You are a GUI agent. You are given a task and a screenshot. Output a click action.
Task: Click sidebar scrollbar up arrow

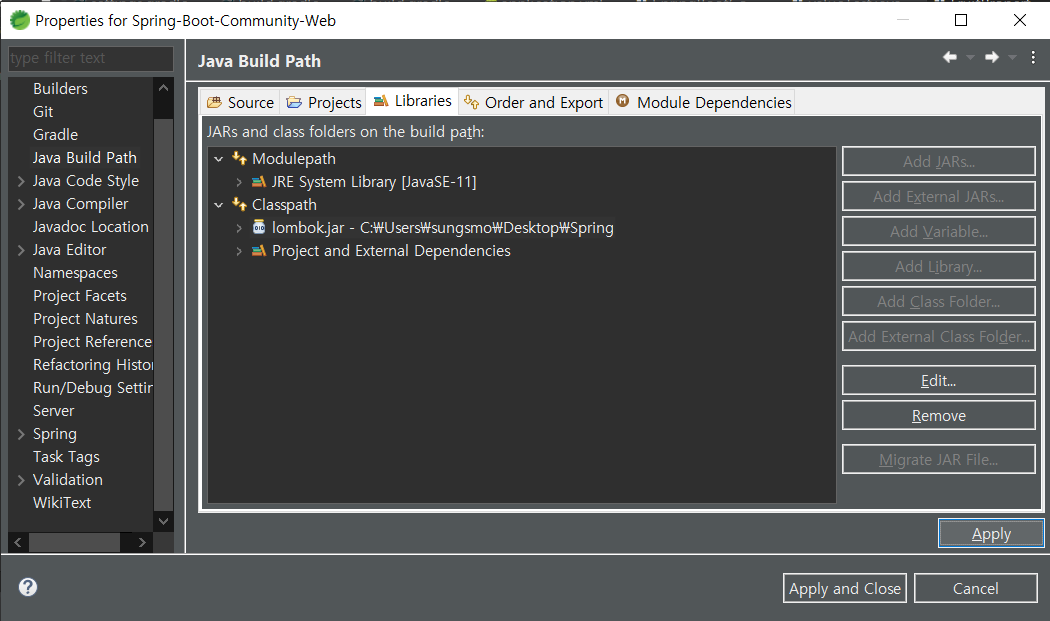pos(163,88)
